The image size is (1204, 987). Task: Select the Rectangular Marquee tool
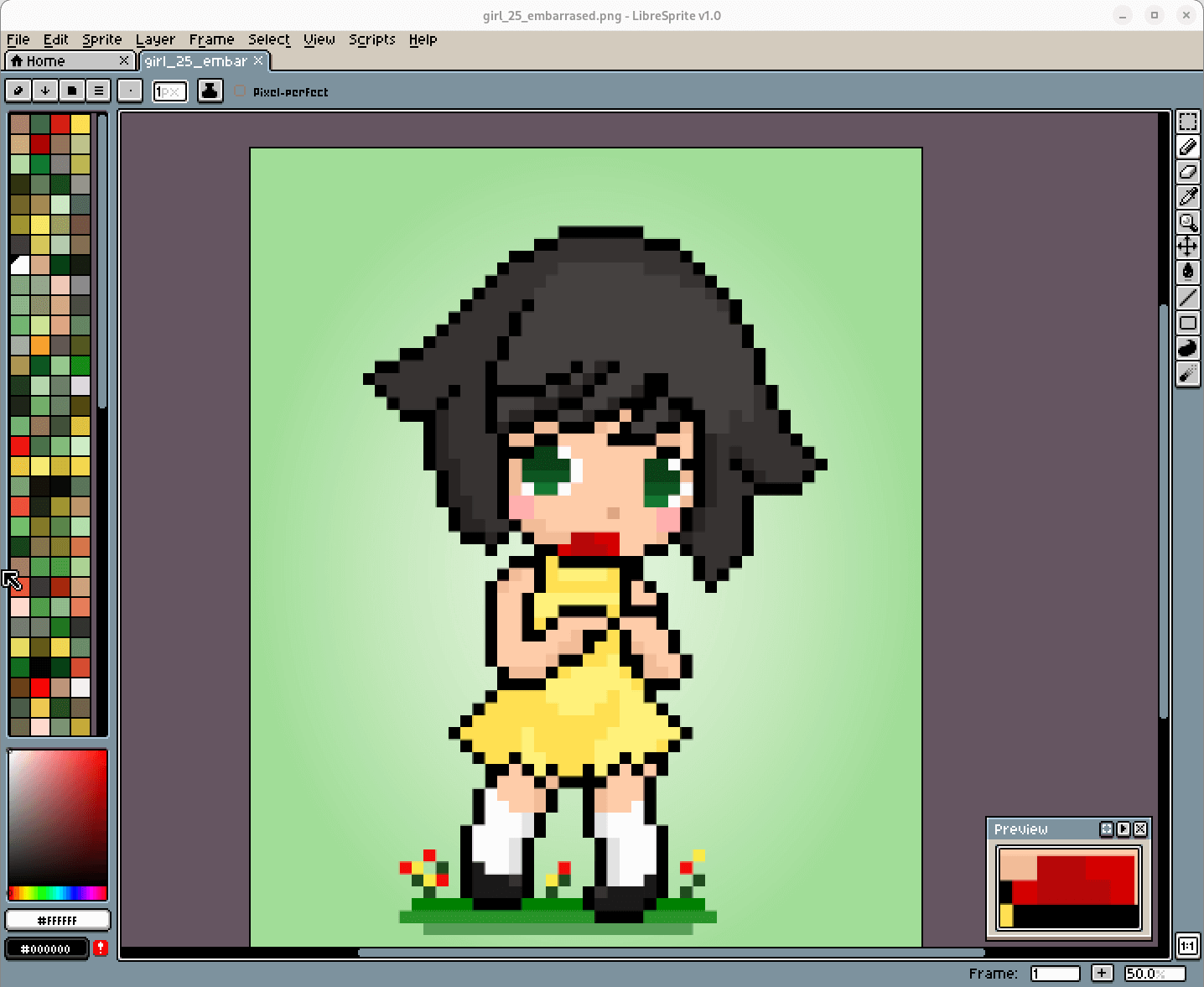pyautogui.click(x=1187, y=122)
